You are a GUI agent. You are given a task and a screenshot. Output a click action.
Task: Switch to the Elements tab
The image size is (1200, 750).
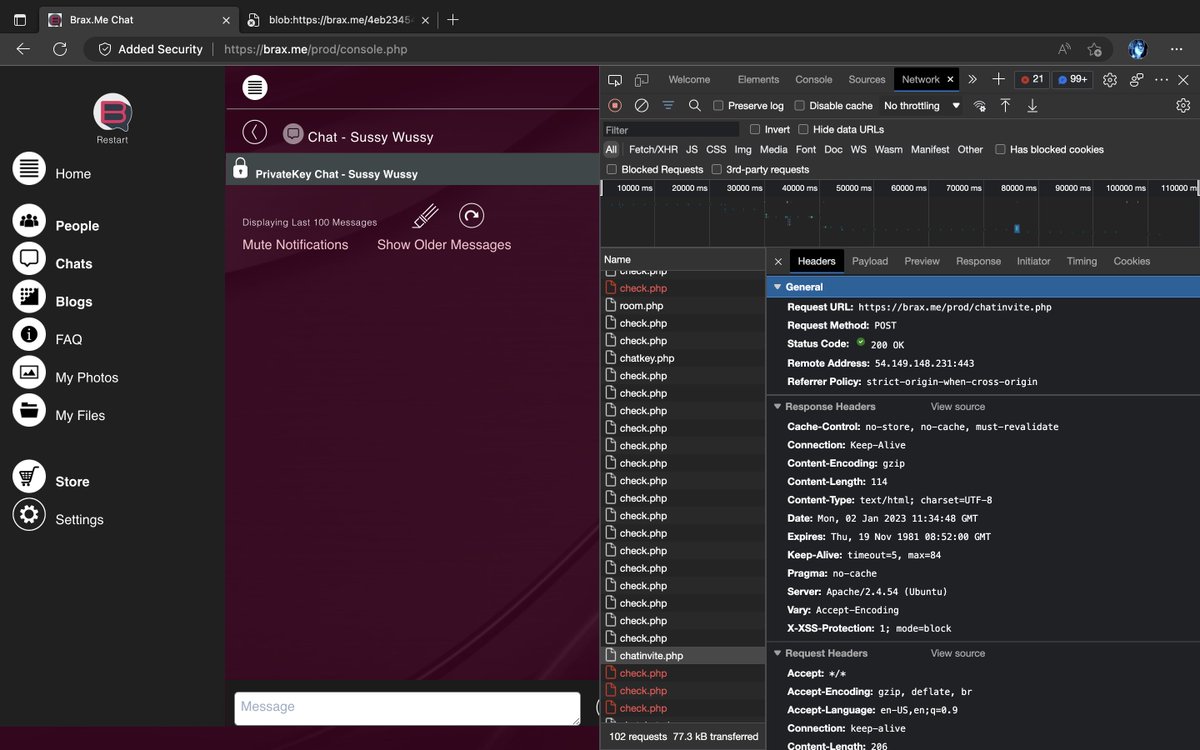pyautogui.click(x=758, y=80)
